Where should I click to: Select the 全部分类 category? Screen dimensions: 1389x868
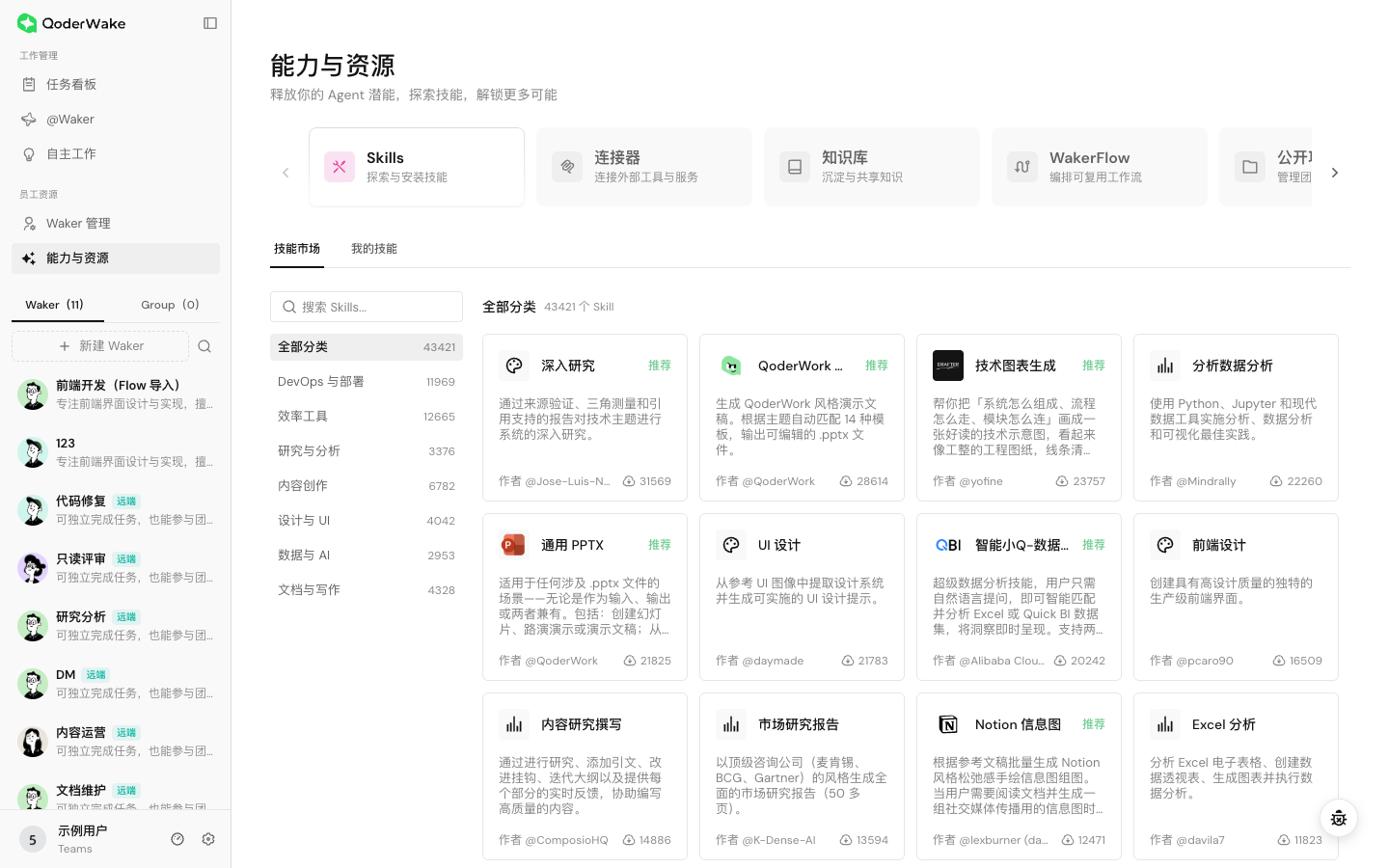point(367,347)
